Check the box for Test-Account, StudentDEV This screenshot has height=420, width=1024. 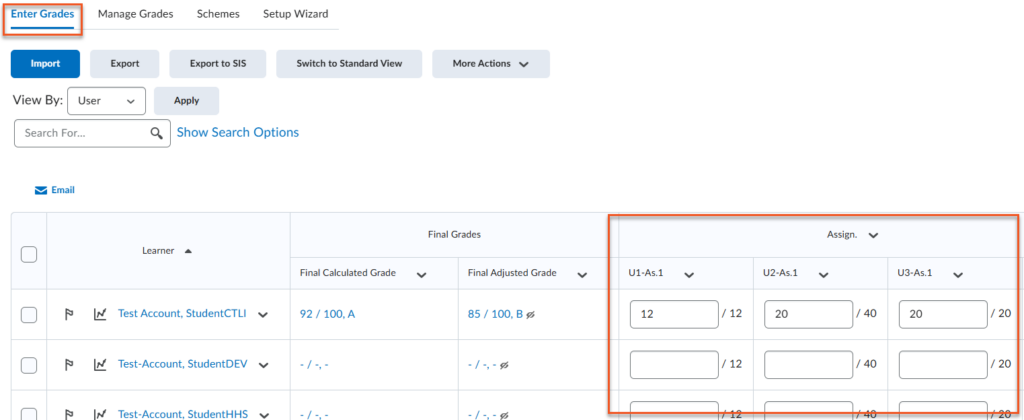(x=29, y=365)
